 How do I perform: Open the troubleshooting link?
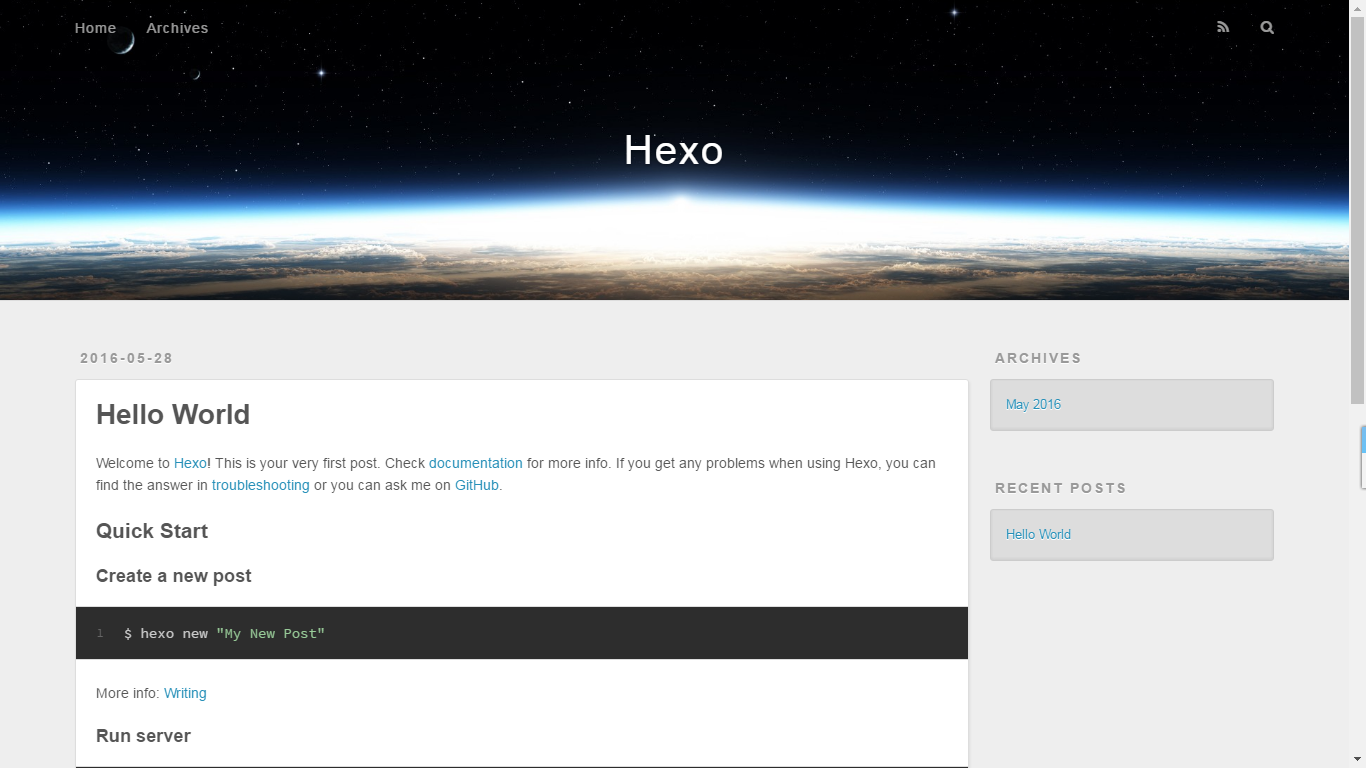(x=260, y=485)
